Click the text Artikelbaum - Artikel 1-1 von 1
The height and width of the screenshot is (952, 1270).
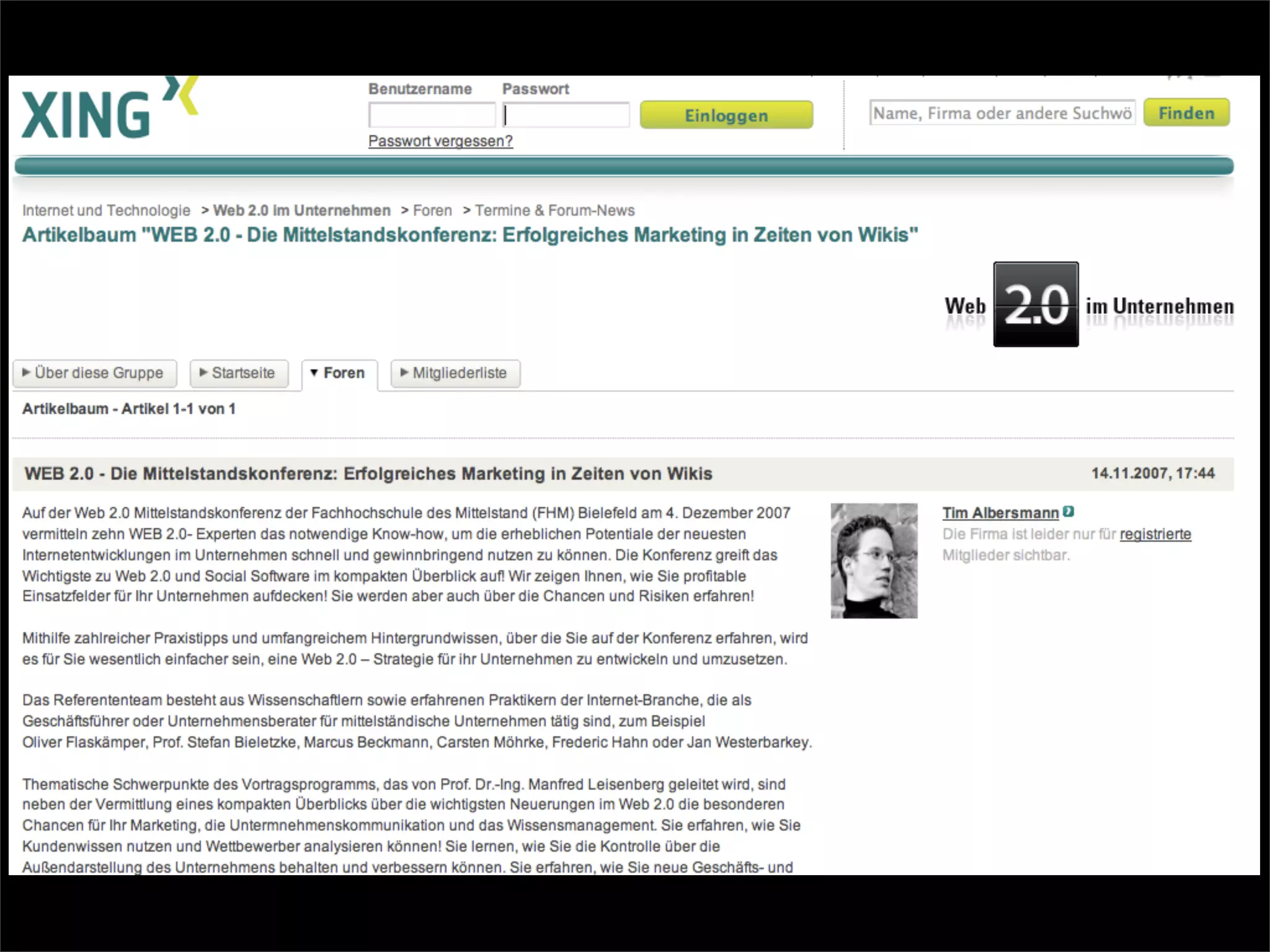[129, 409]
